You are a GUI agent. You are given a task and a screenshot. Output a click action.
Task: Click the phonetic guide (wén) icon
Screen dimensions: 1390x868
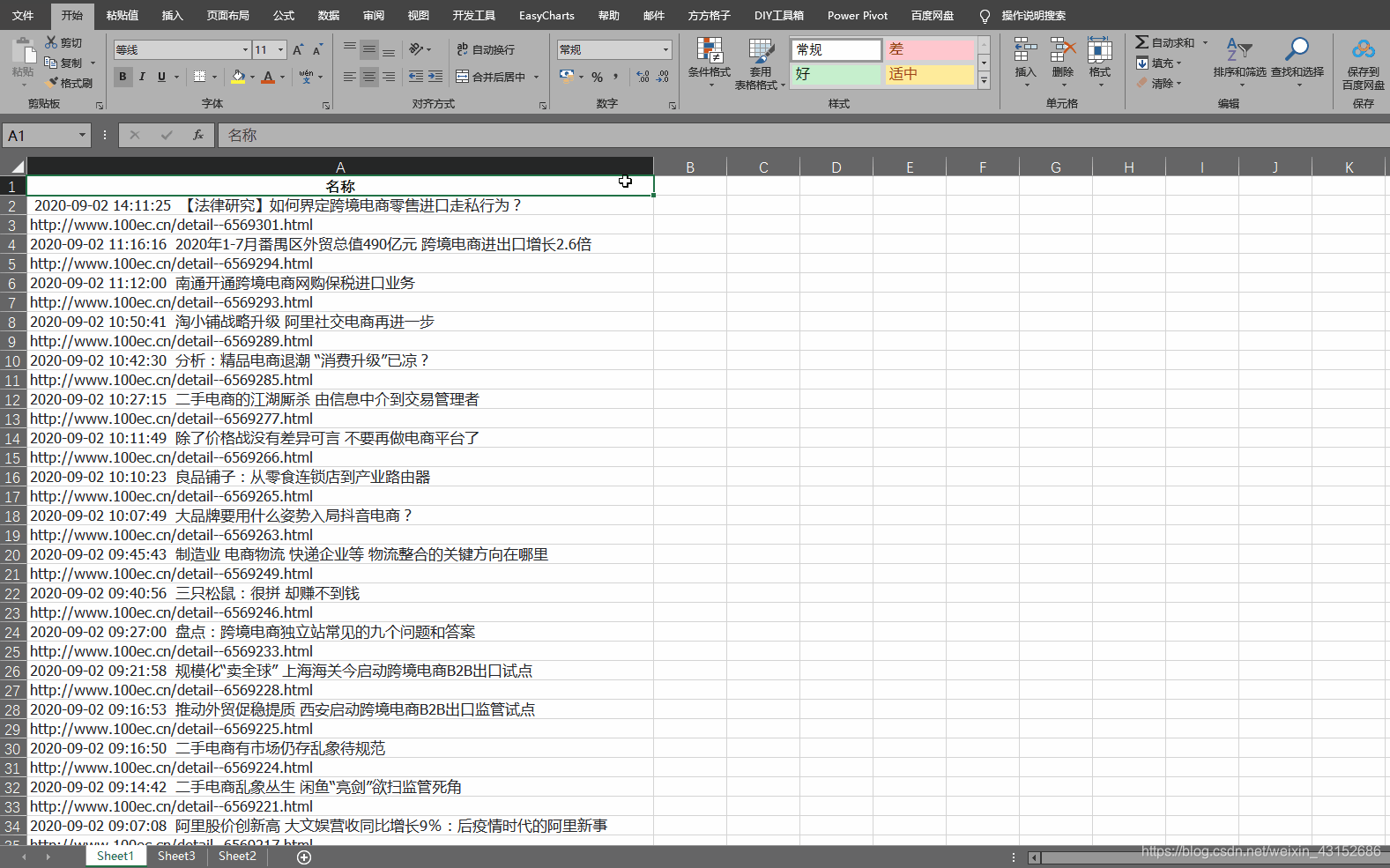pyautogui.click(x=305, y=77)
